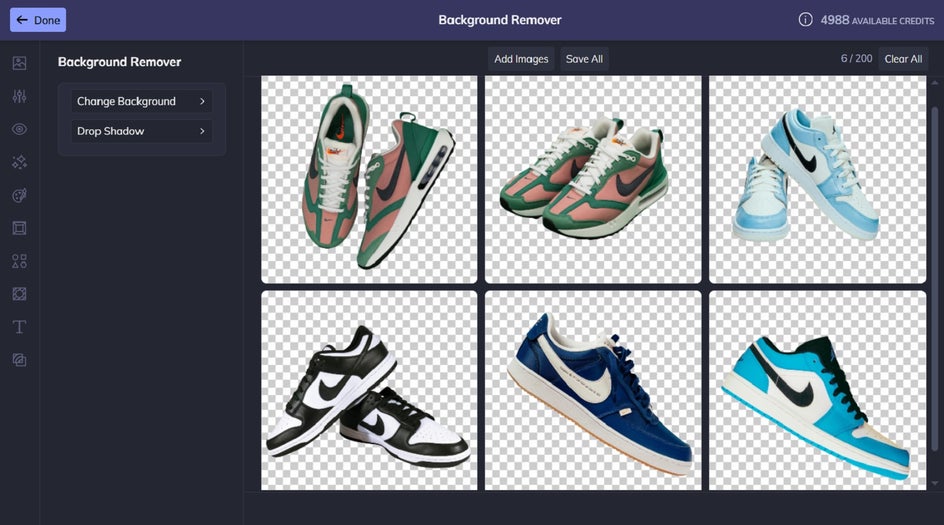The image size is (944, 525).
Task: Select the light blue Jordan pair thumbnail
Action: [818, 179]
